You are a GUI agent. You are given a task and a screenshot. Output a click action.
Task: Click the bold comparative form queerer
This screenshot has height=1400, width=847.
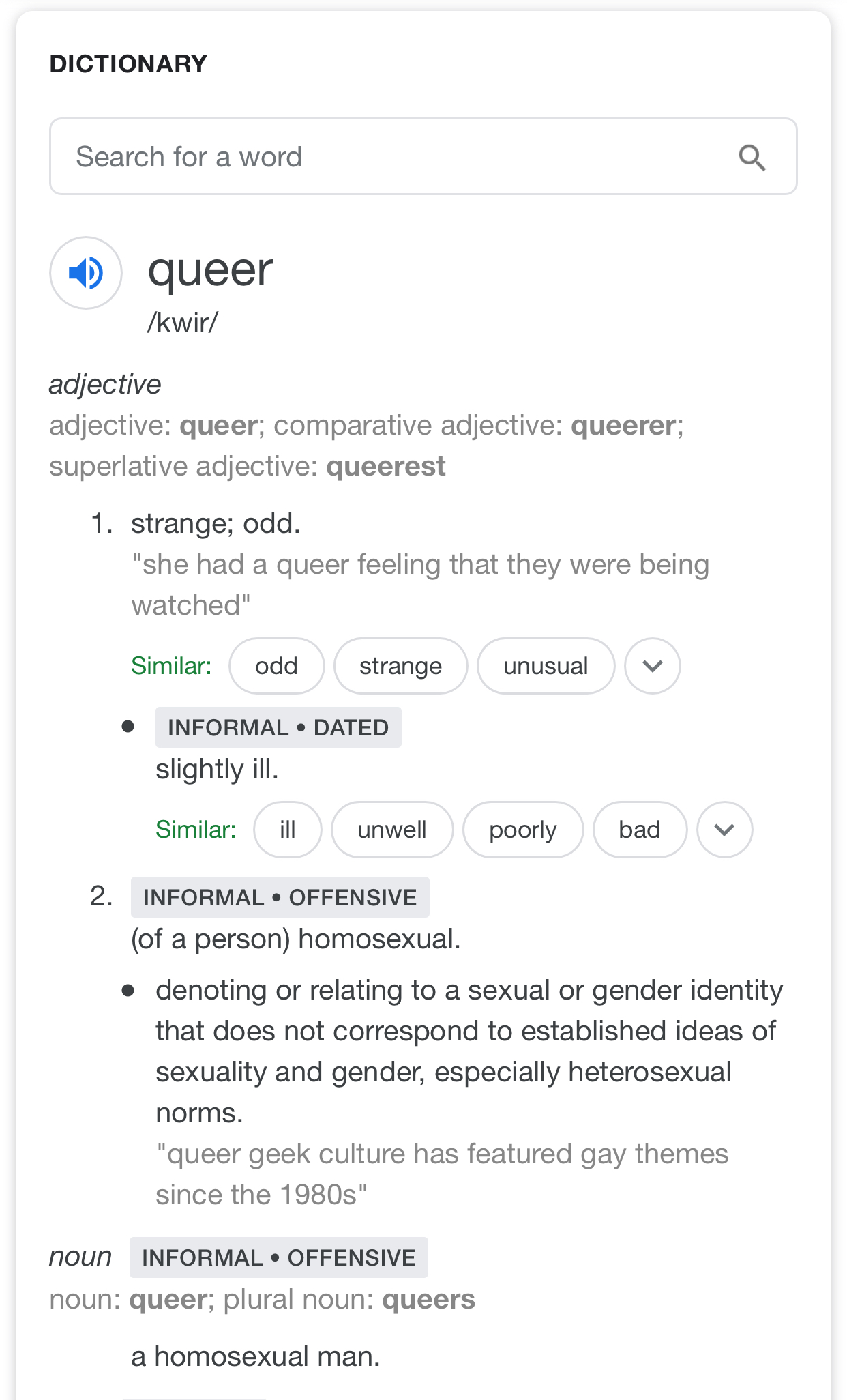pos(623,426)
